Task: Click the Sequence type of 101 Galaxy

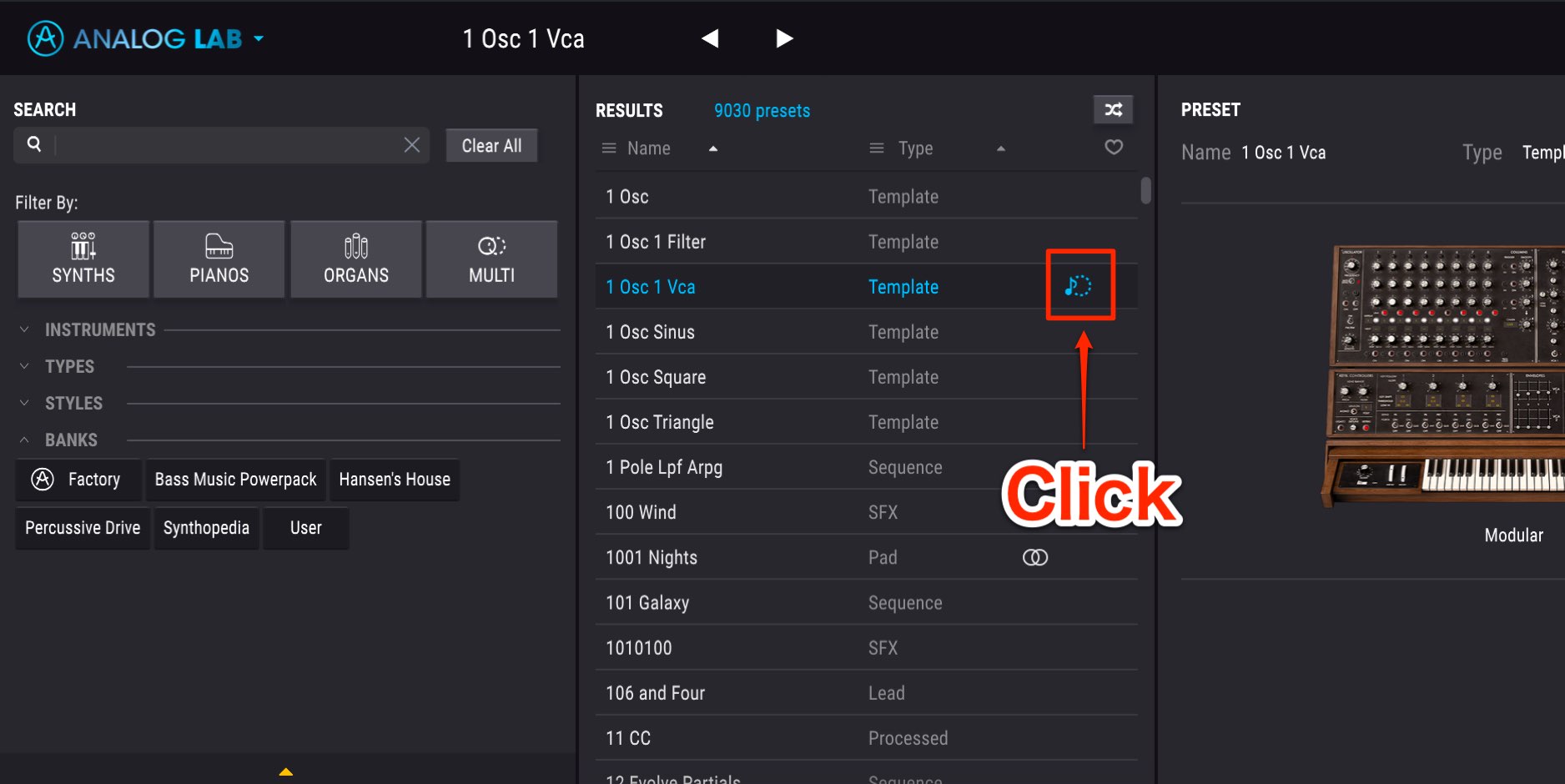Action: (905, 602)
